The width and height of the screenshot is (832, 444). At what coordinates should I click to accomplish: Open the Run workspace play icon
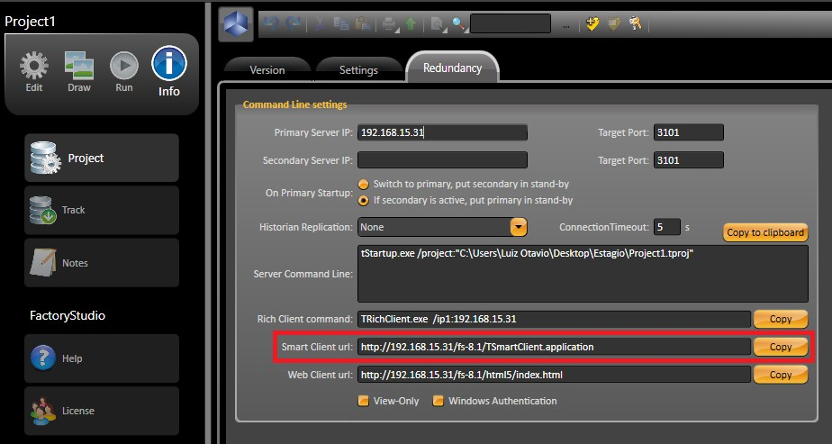[x=124, y=66]
